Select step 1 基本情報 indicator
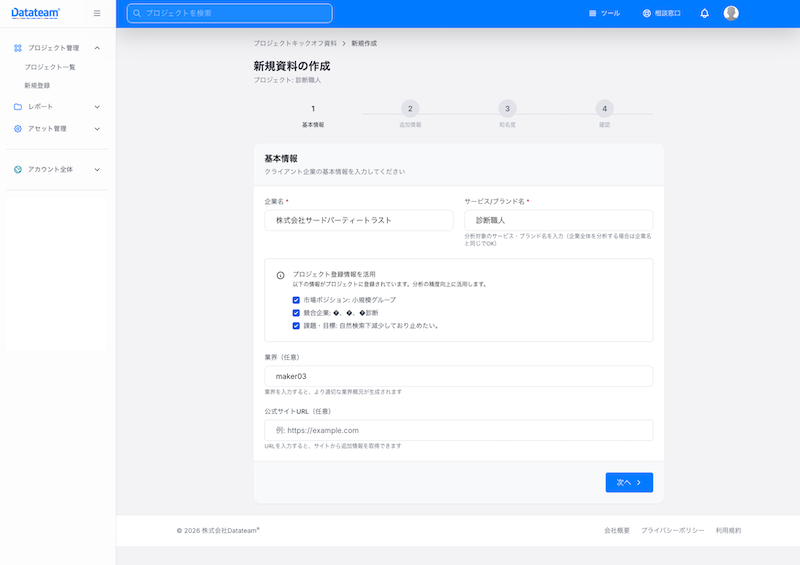Image resolution: width=800 pixels, height=565 pixels. [313, 109]
